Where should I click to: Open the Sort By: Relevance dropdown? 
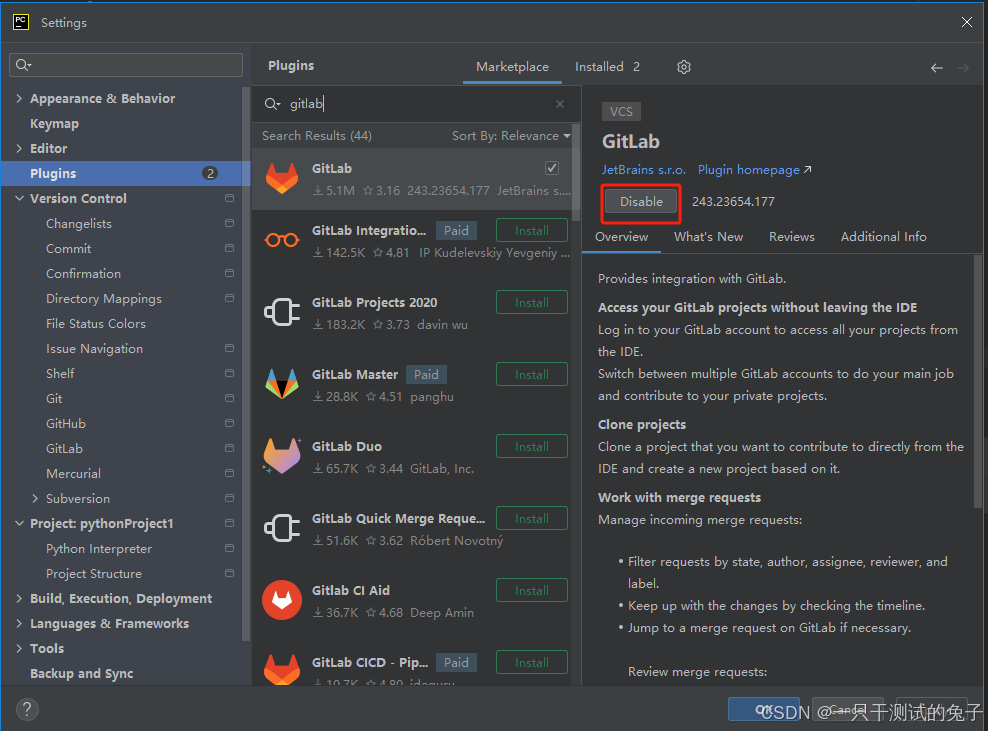click(x=510, y=135)
